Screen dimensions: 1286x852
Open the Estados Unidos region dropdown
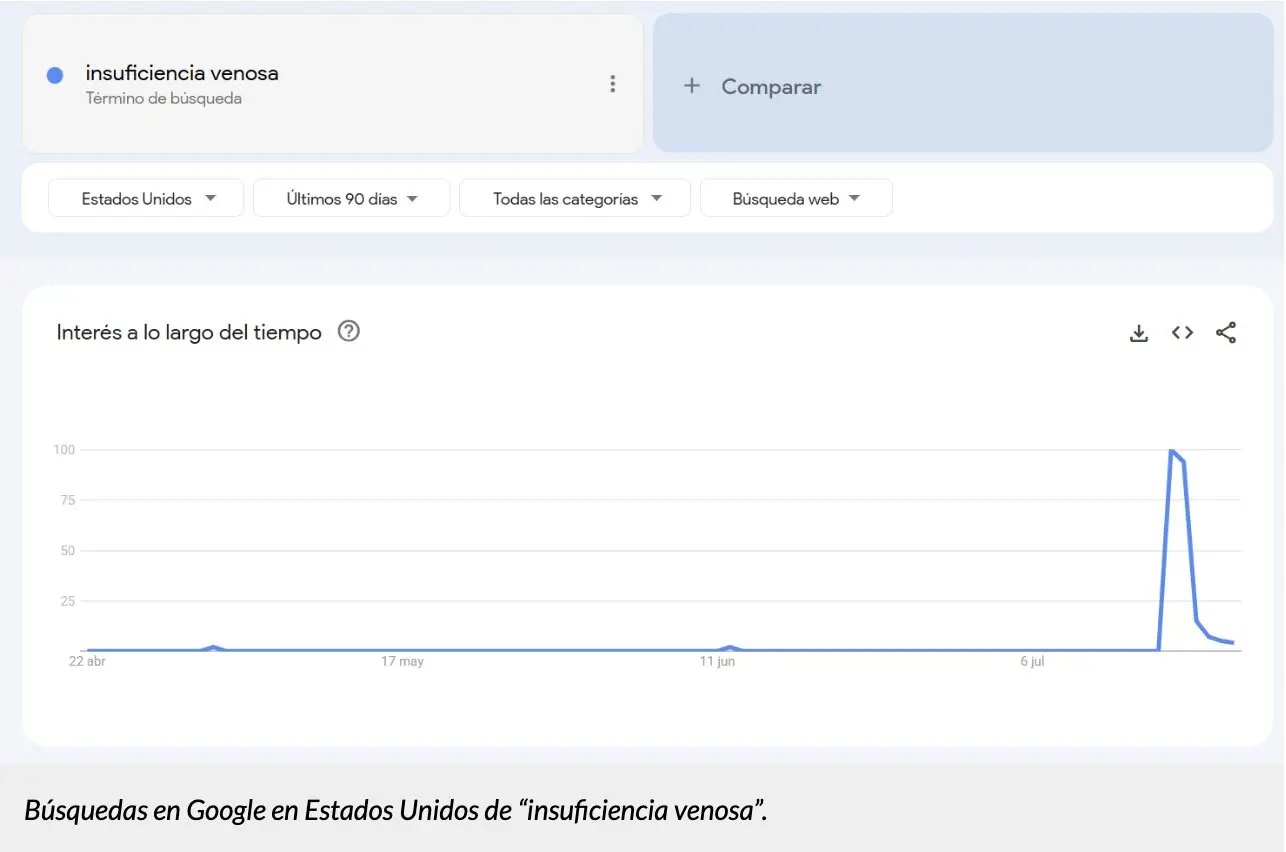tap(146, 198)
